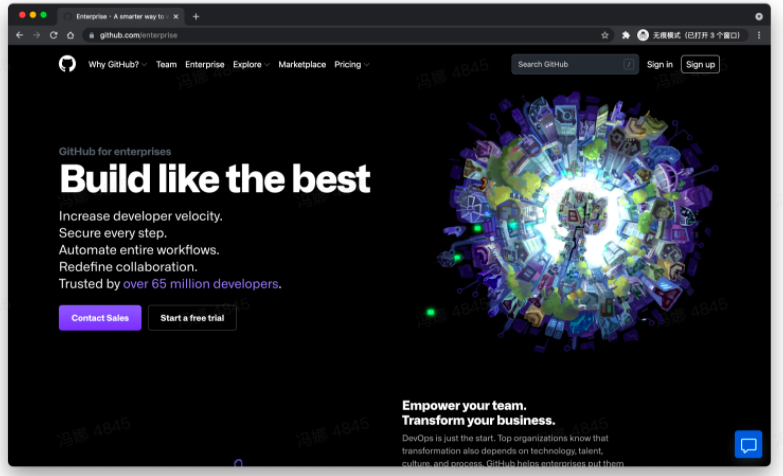Click Sign in link
The height and width of the screenshot is (476, 783).
(x=660, y=64)
